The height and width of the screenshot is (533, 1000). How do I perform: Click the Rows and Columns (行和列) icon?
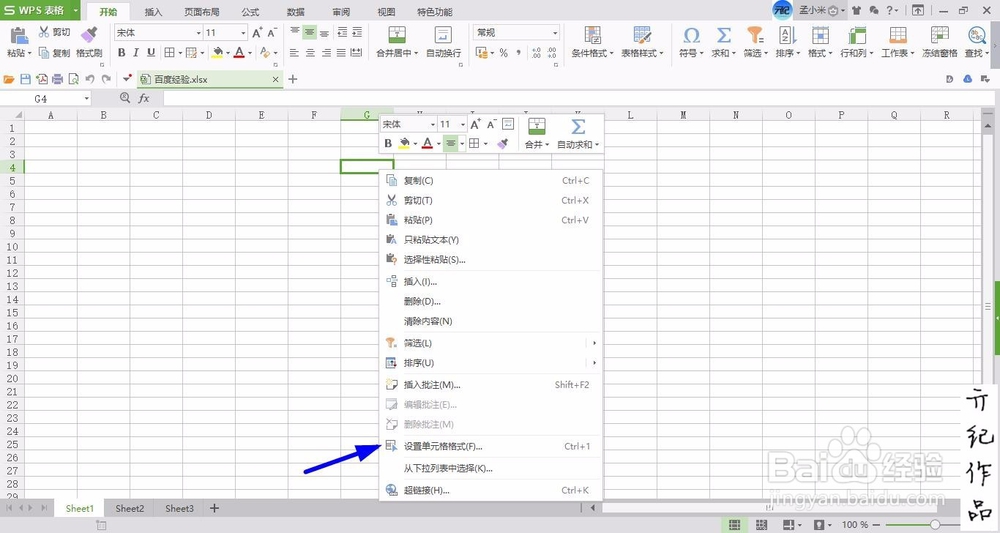tap(857, 34)
